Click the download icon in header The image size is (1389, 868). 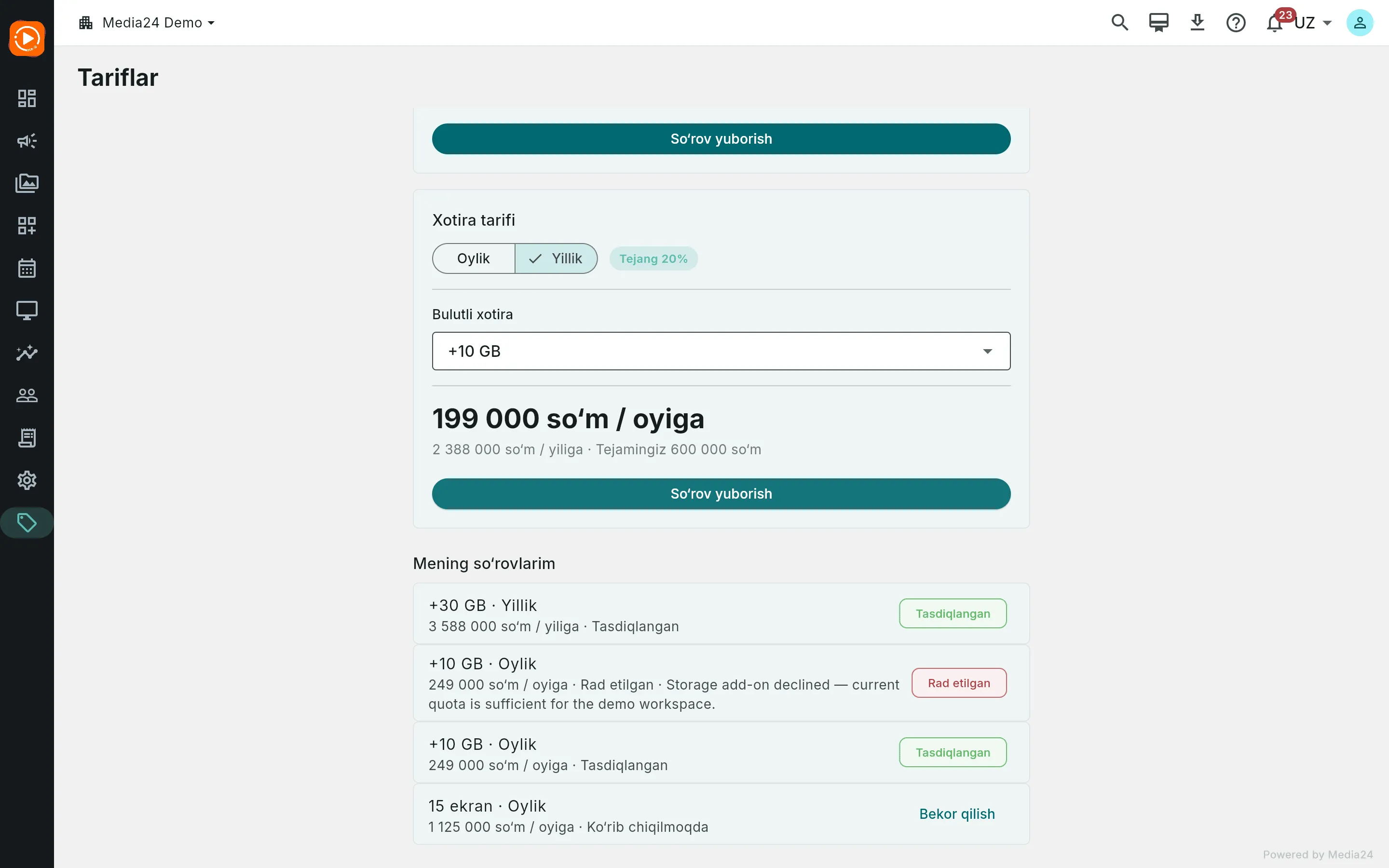[1197, 22]
